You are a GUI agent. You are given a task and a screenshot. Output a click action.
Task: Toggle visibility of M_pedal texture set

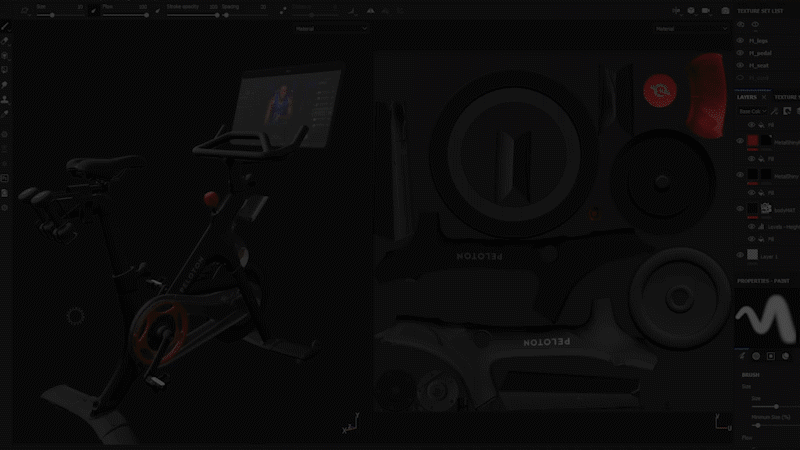point(740,53)
